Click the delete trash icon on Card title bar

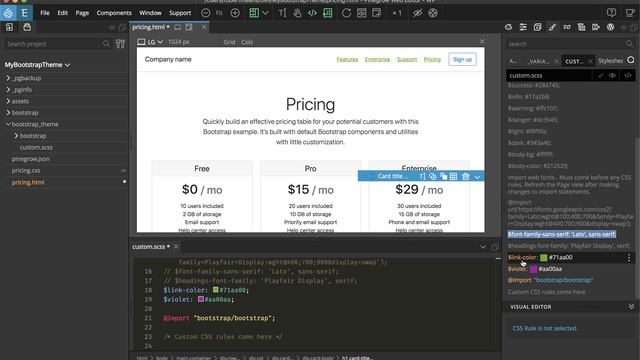pos(465,176)
